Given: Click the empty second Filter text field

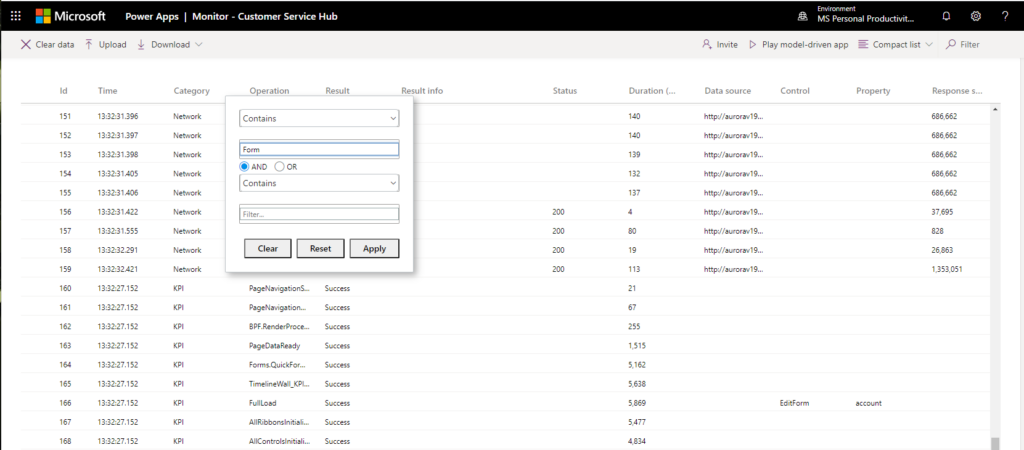Looking at the screenshot, I should pyautogui.click(x=319, y=213).
